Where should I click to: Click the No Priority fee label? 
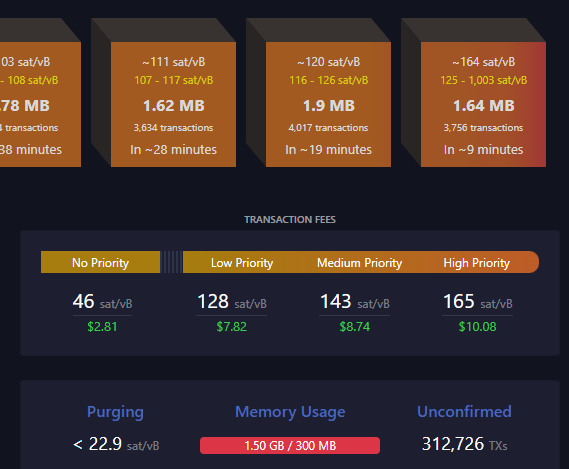100,262
